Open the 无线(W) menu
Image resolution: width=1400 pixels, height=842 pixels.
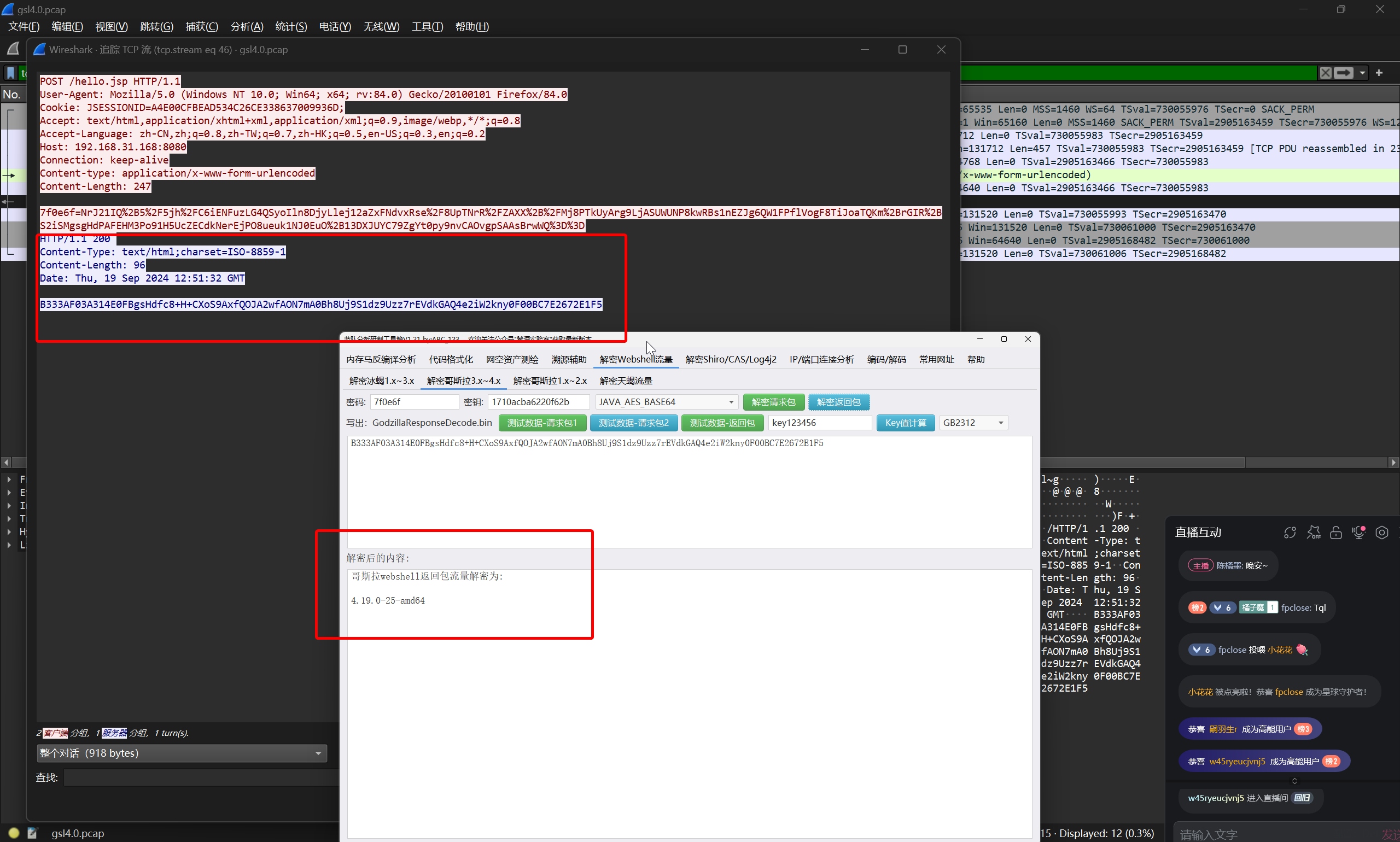(x=381, y=27)
